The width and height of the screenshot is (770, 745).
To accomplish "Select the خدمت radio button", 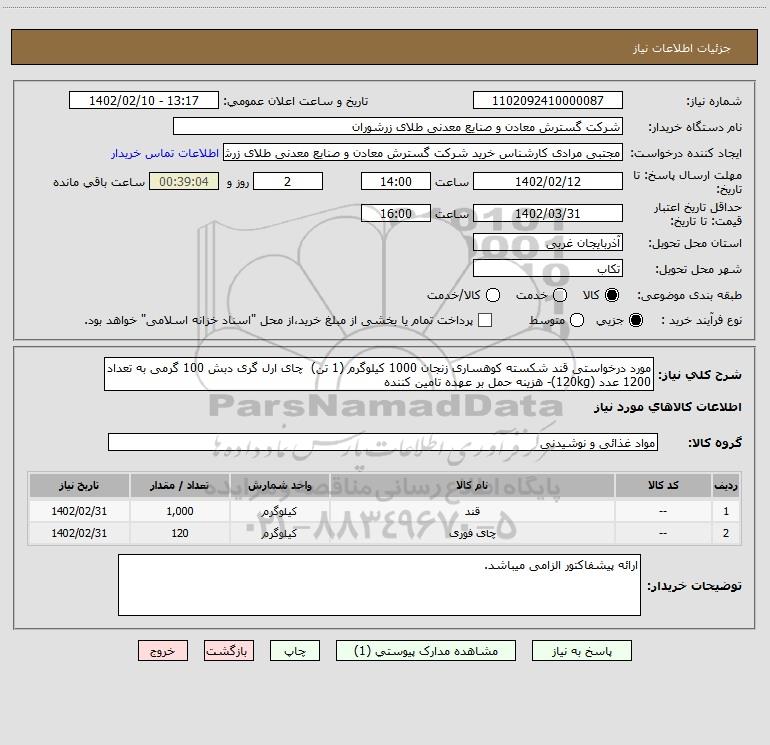I will (560, 295).
